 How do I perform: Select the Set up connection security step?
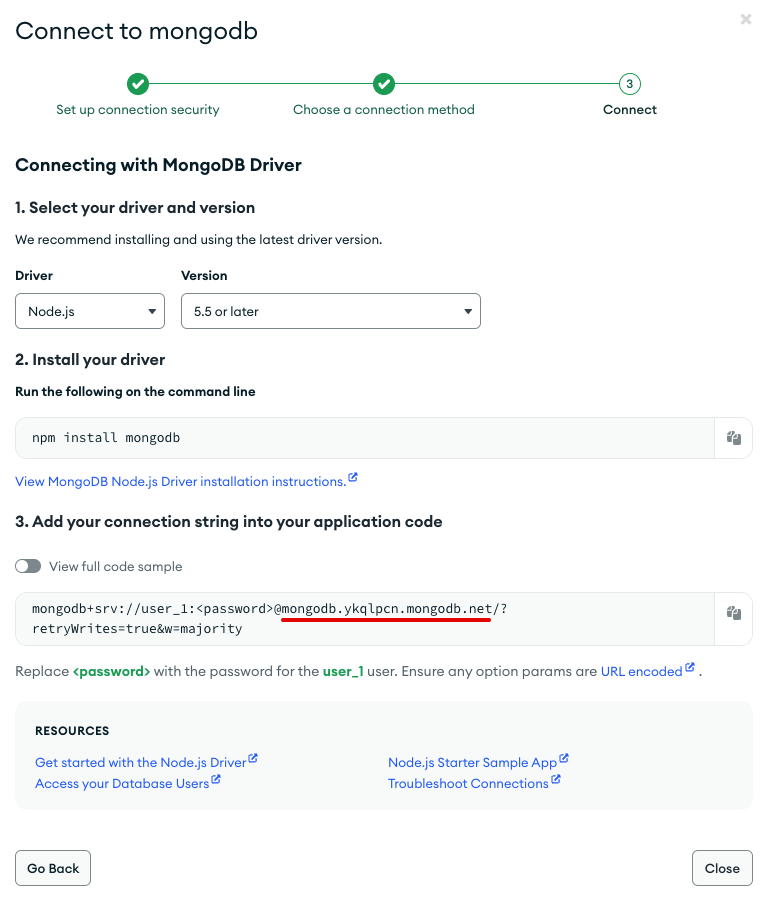tap(138, 109)
